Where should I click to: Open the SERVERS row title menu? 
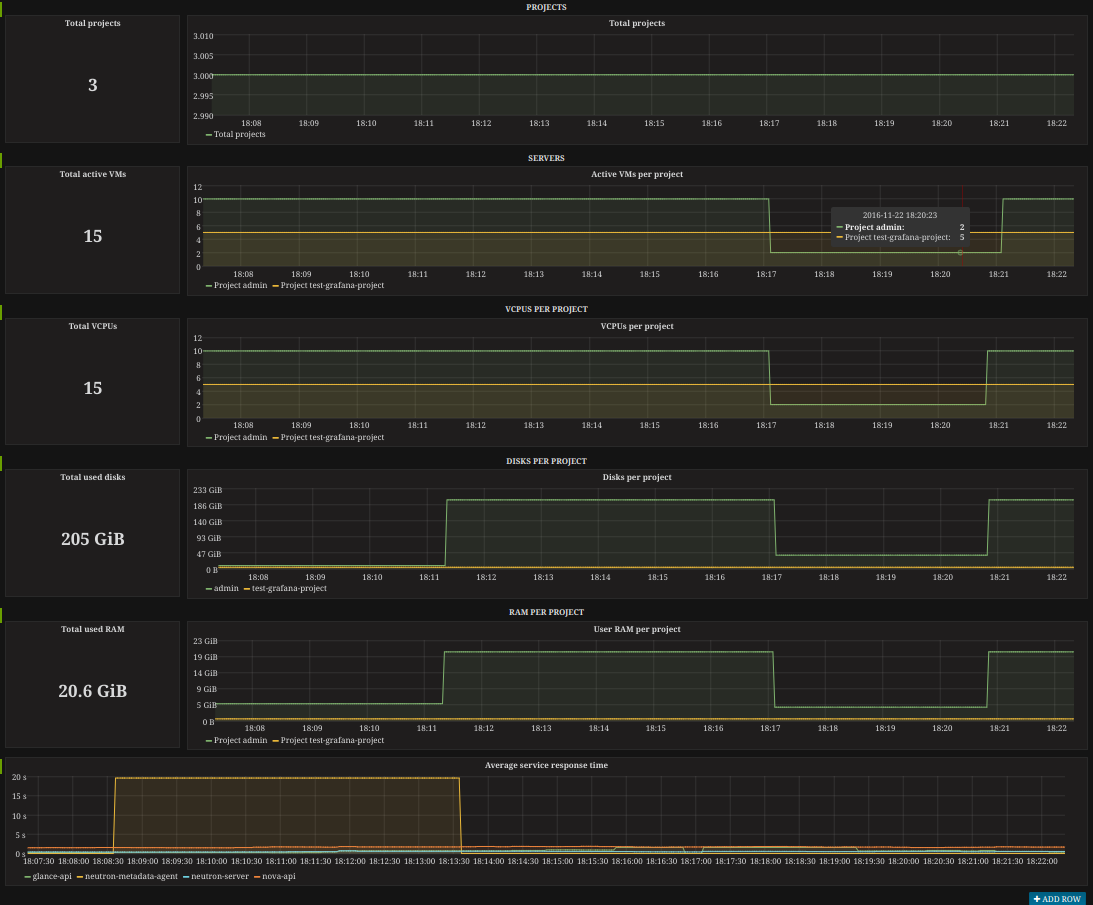546,158
